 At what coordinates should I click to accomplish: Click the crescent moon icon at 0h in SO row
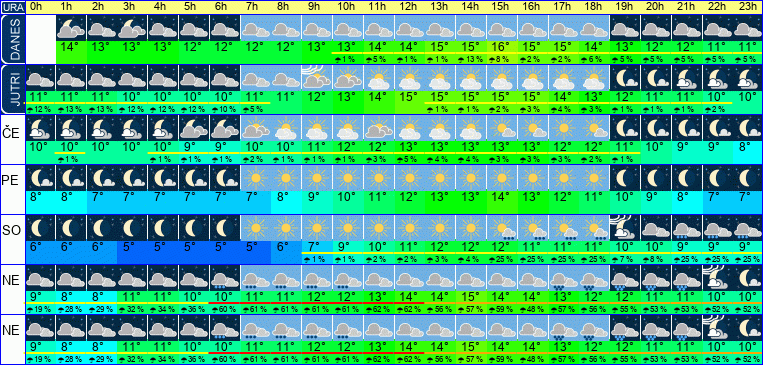coord(40,228)
